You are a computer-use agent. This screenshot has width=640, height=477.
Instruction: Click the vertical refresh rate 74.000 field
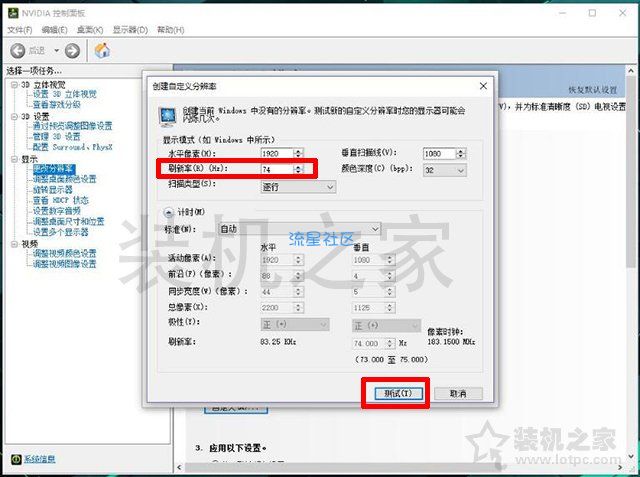click(369, 343)
